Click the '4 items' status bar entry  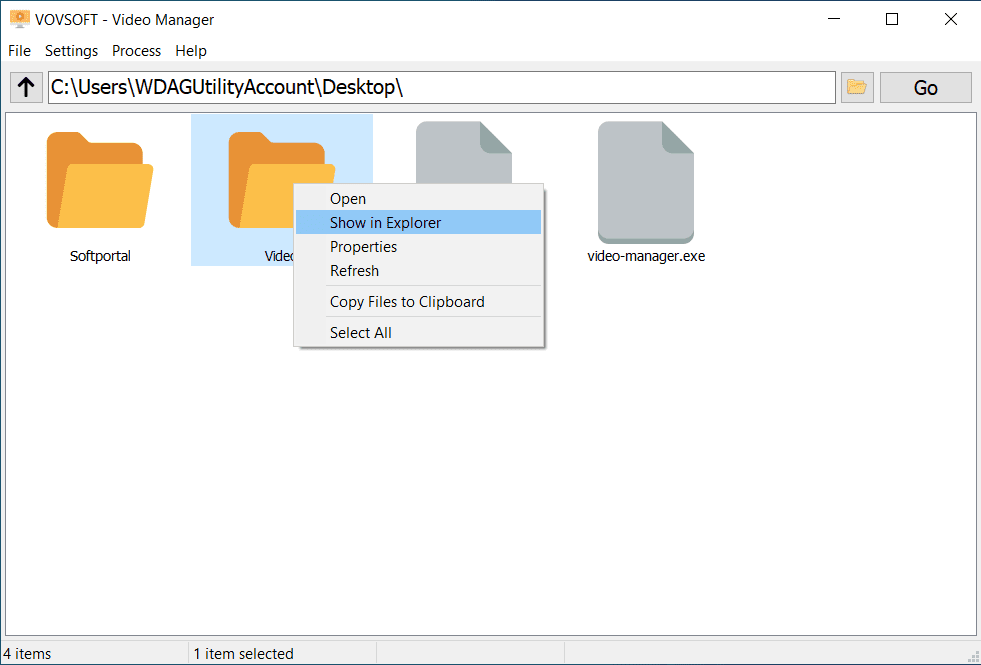coord(28,654)
